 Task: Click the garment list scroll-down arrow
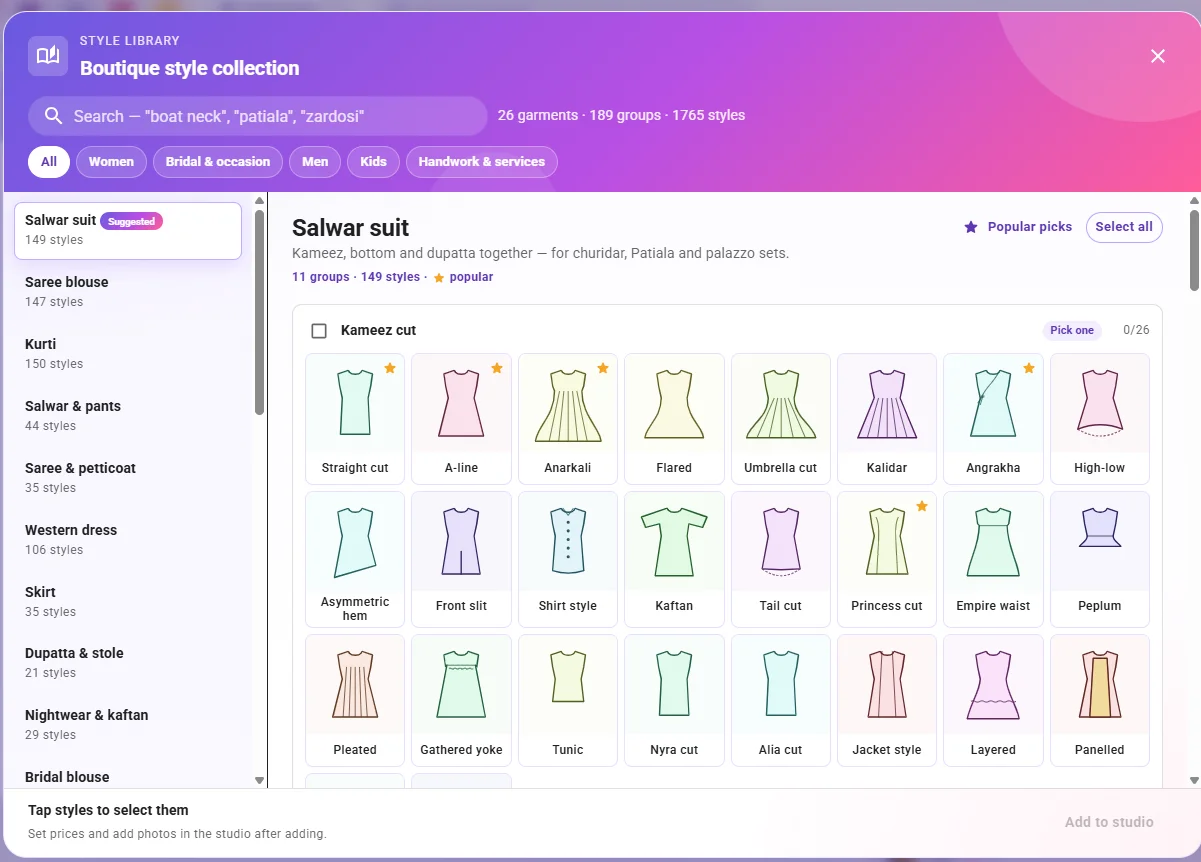coord(260,780)
